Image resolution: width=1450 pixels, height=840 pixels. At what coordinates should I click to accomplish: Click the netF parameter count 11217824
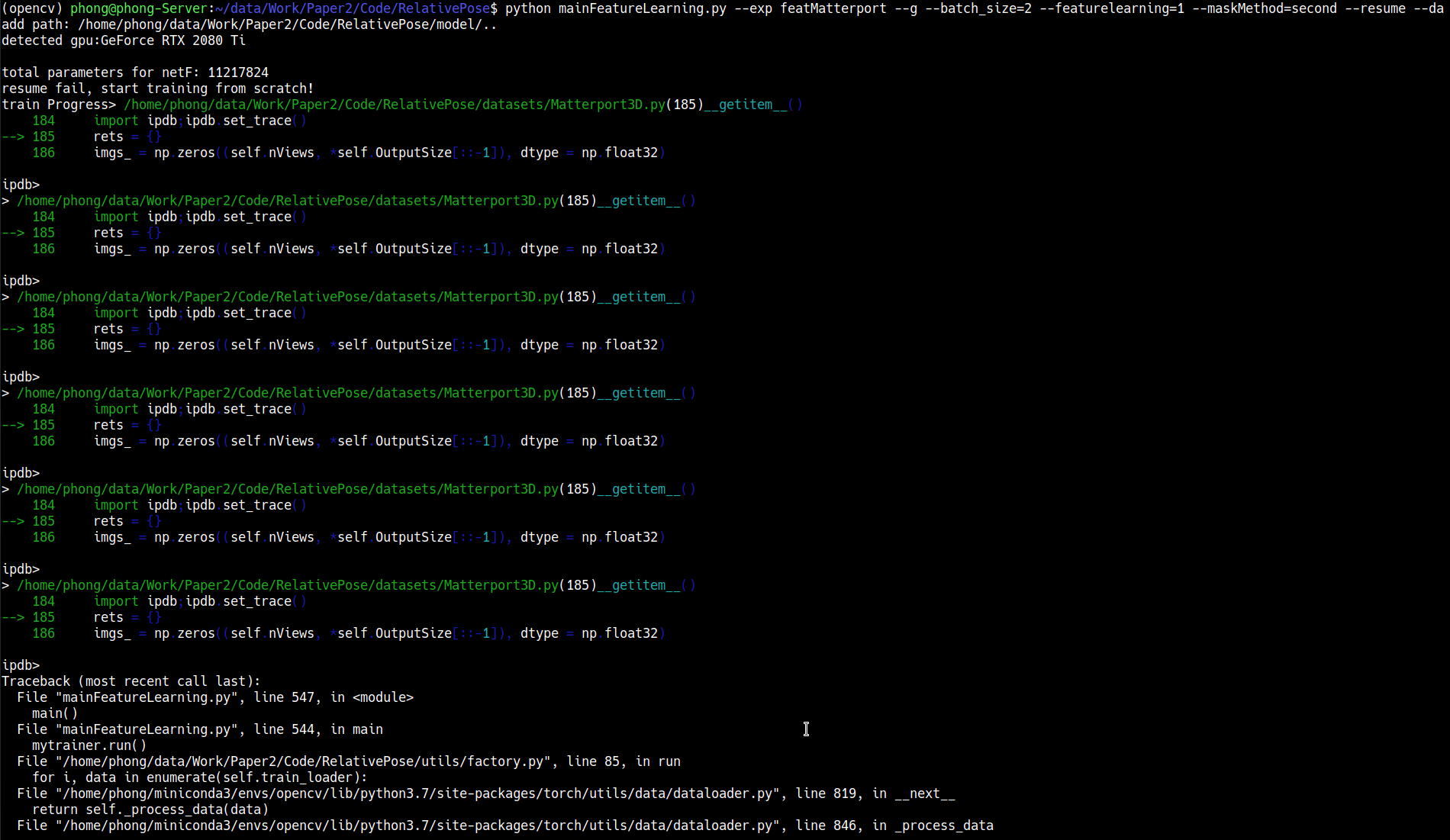(x=238, y=72)
